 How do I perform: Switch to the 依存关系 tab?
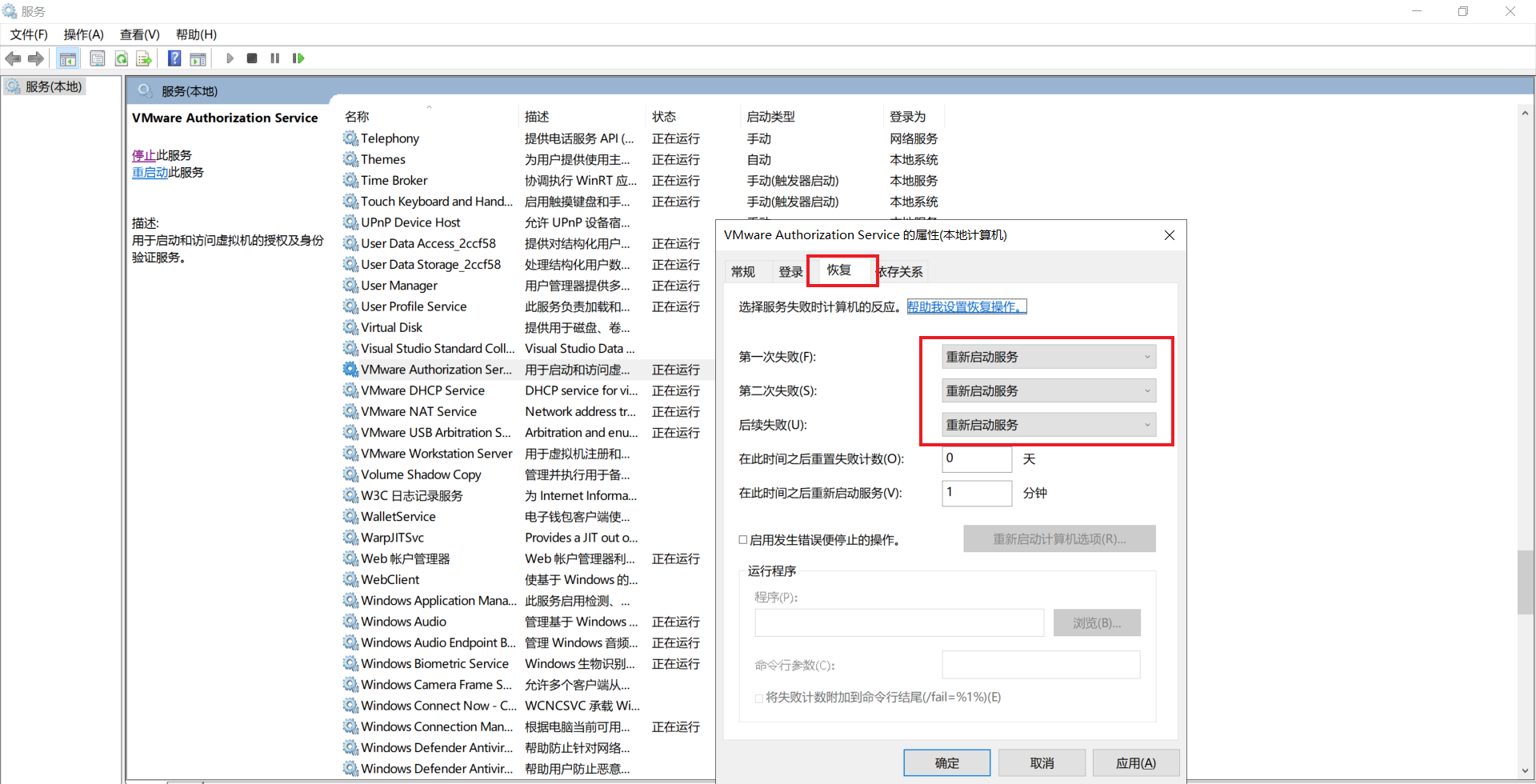901,272
